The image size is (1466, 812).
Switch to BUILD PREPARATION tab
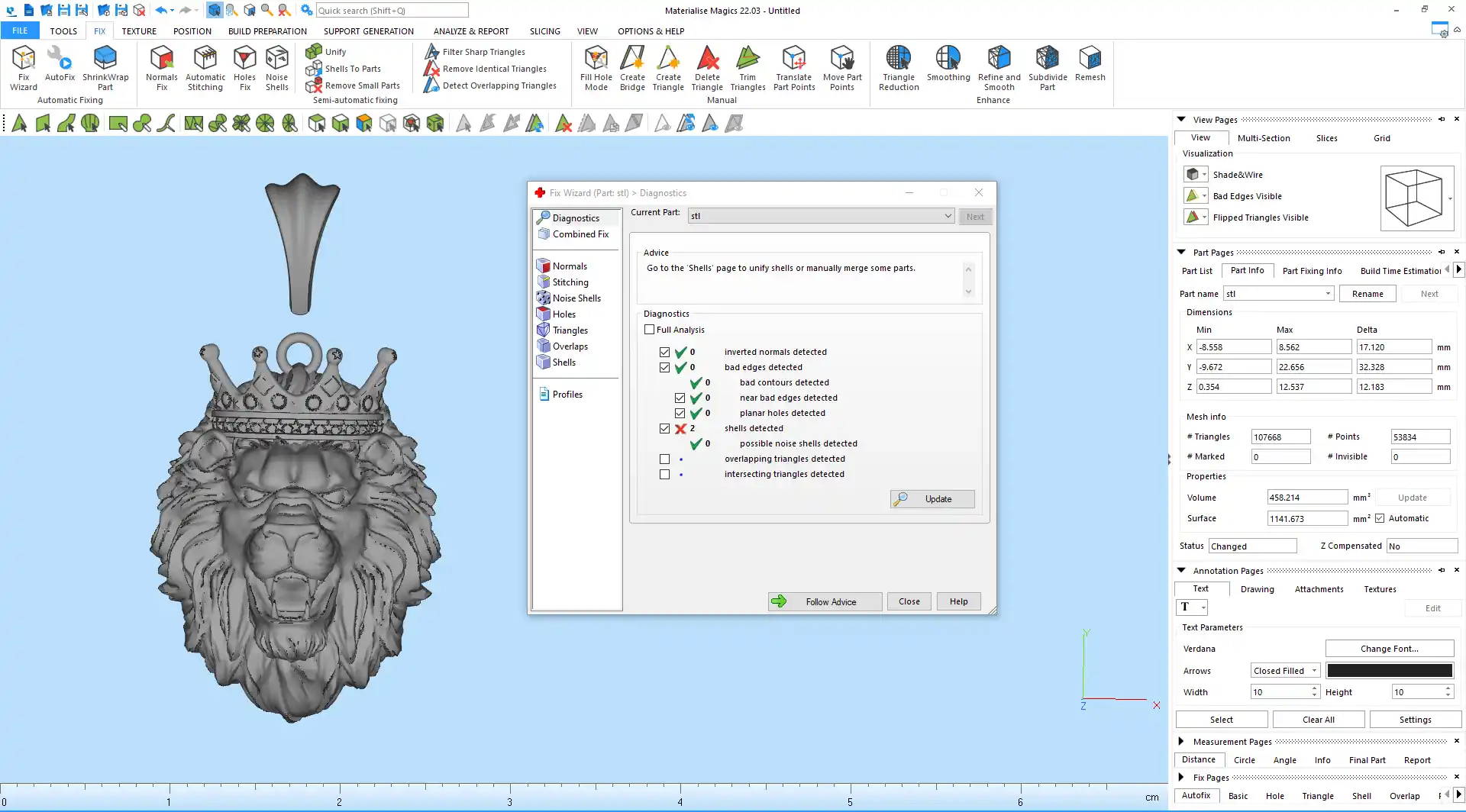[x=267, y=31]
